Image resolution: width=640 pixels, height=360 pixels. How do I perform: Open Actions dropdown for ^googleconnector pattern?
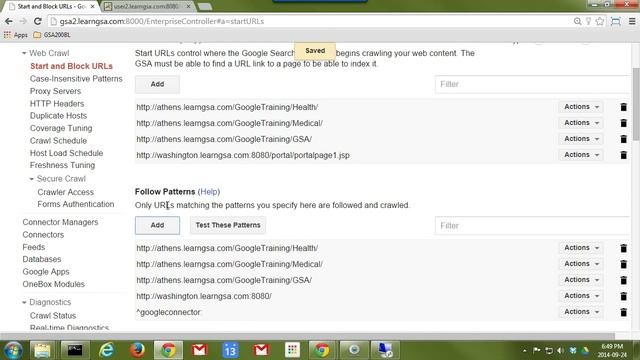tap(581, 312)
